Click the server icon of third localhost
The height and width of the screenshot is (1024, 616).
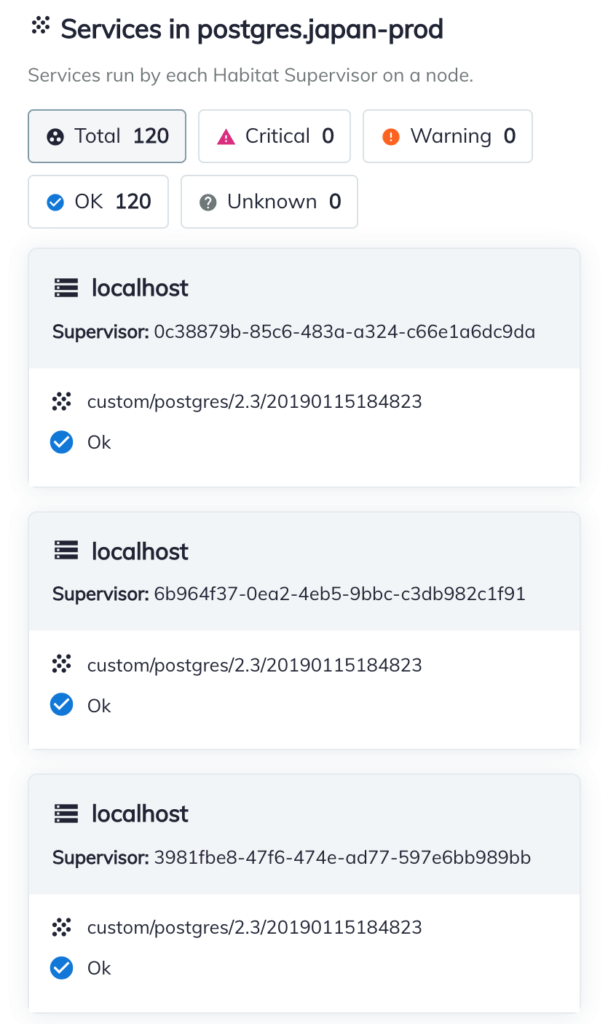66,814
